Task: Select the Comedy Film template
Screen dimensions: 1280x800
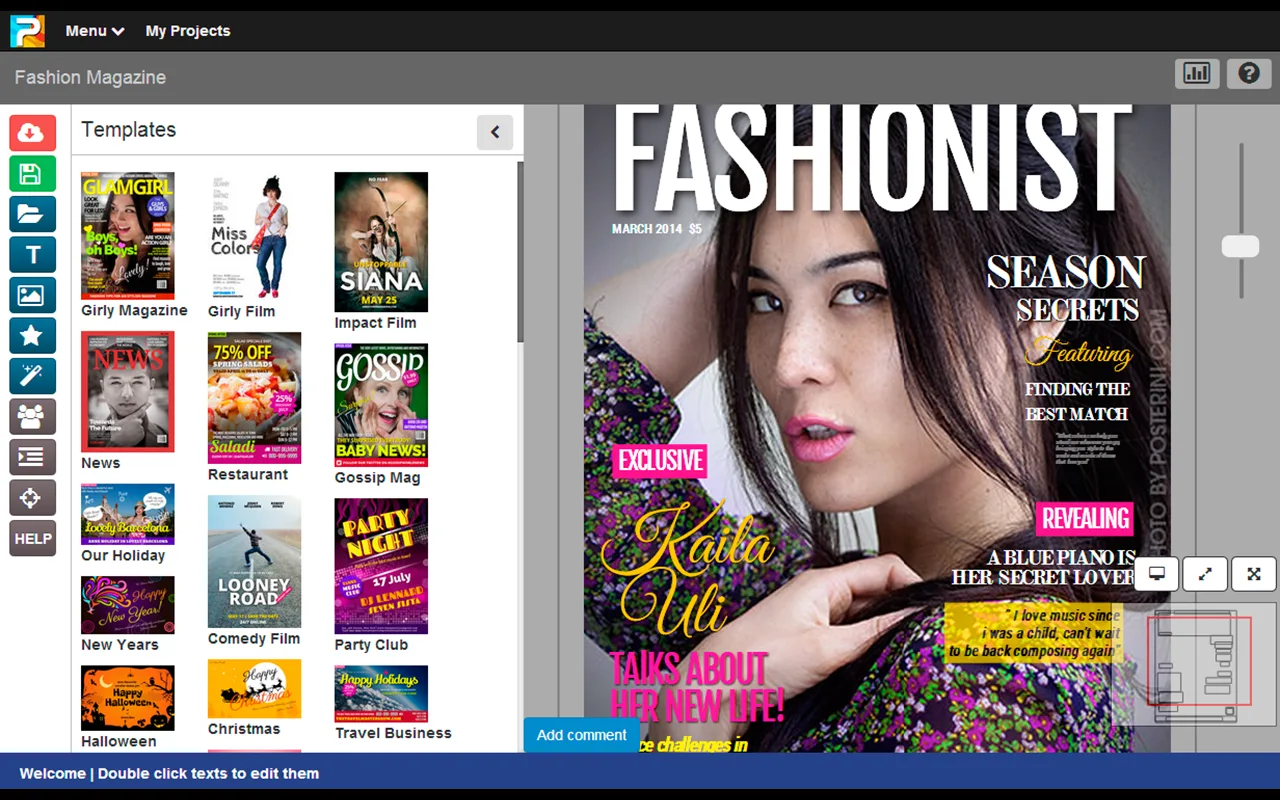Action: pos(254,562)
